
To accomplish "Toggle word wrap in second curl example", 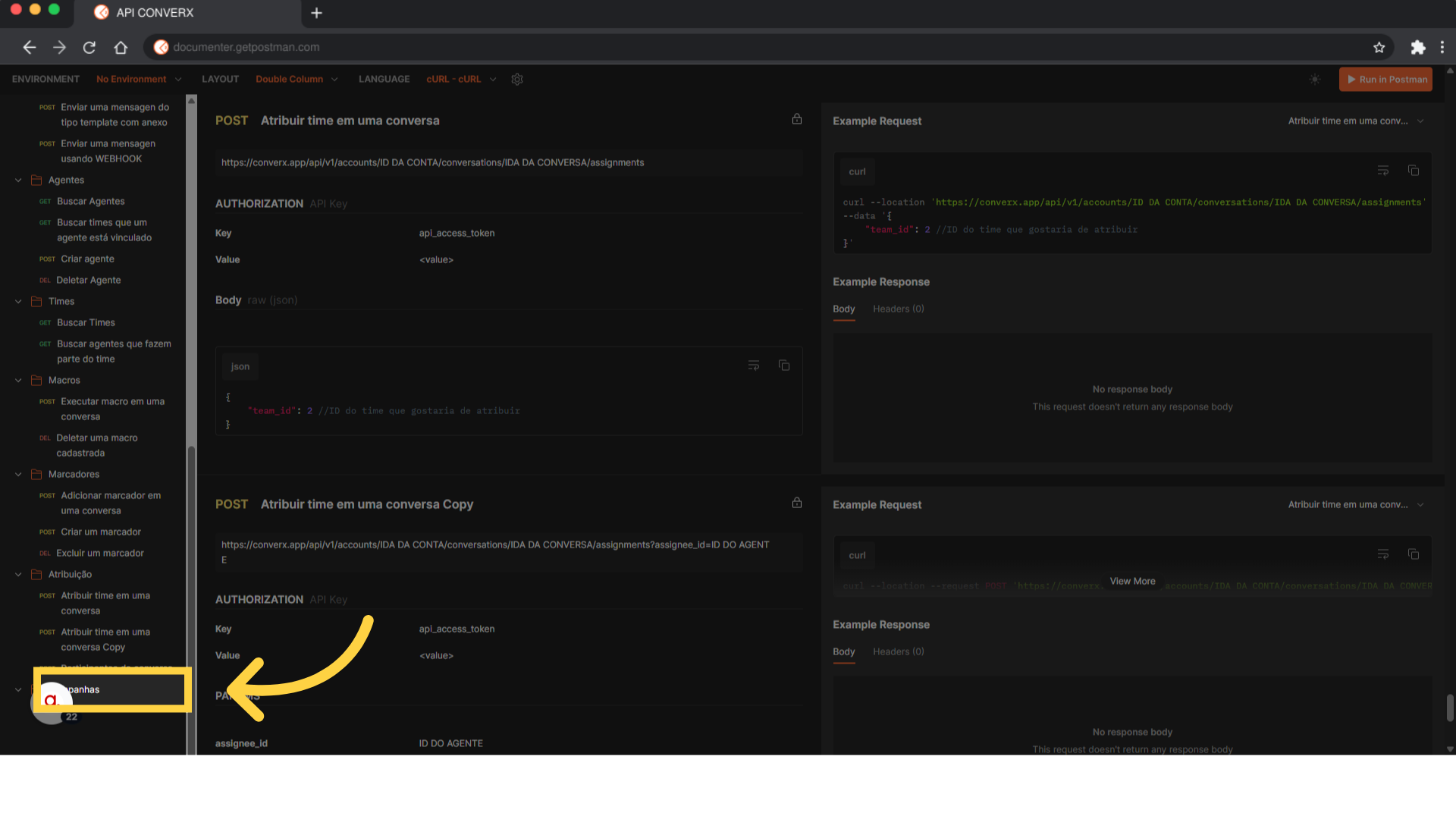I will pos(1383,554).
